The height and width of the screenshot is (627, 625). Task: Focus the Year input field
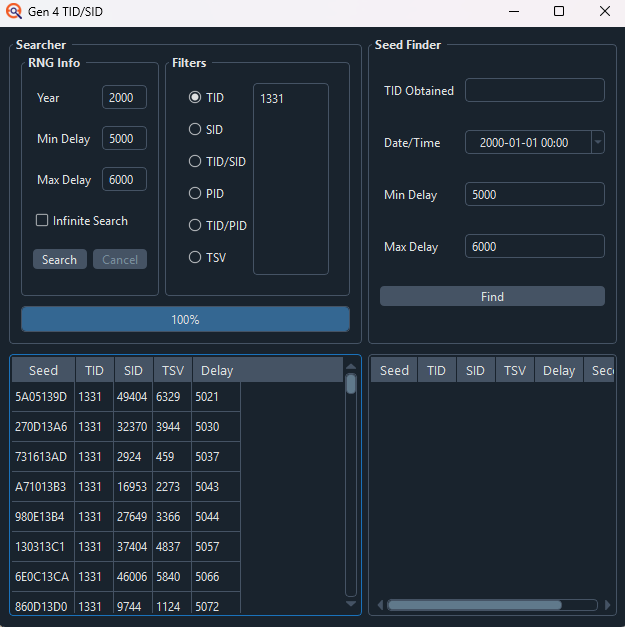(124, 97)
